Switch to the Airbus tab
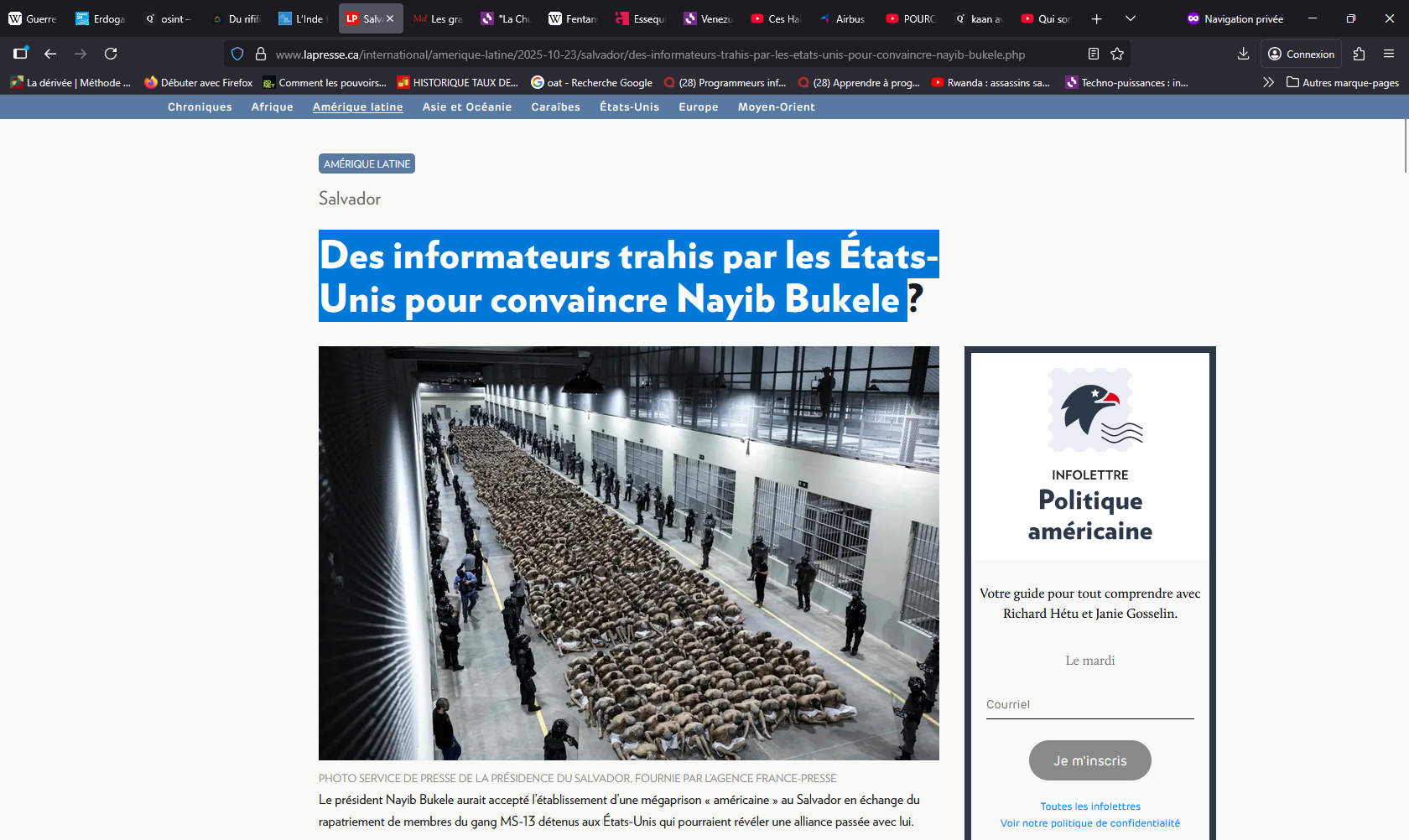1409x840 pixels. (843, 18)
